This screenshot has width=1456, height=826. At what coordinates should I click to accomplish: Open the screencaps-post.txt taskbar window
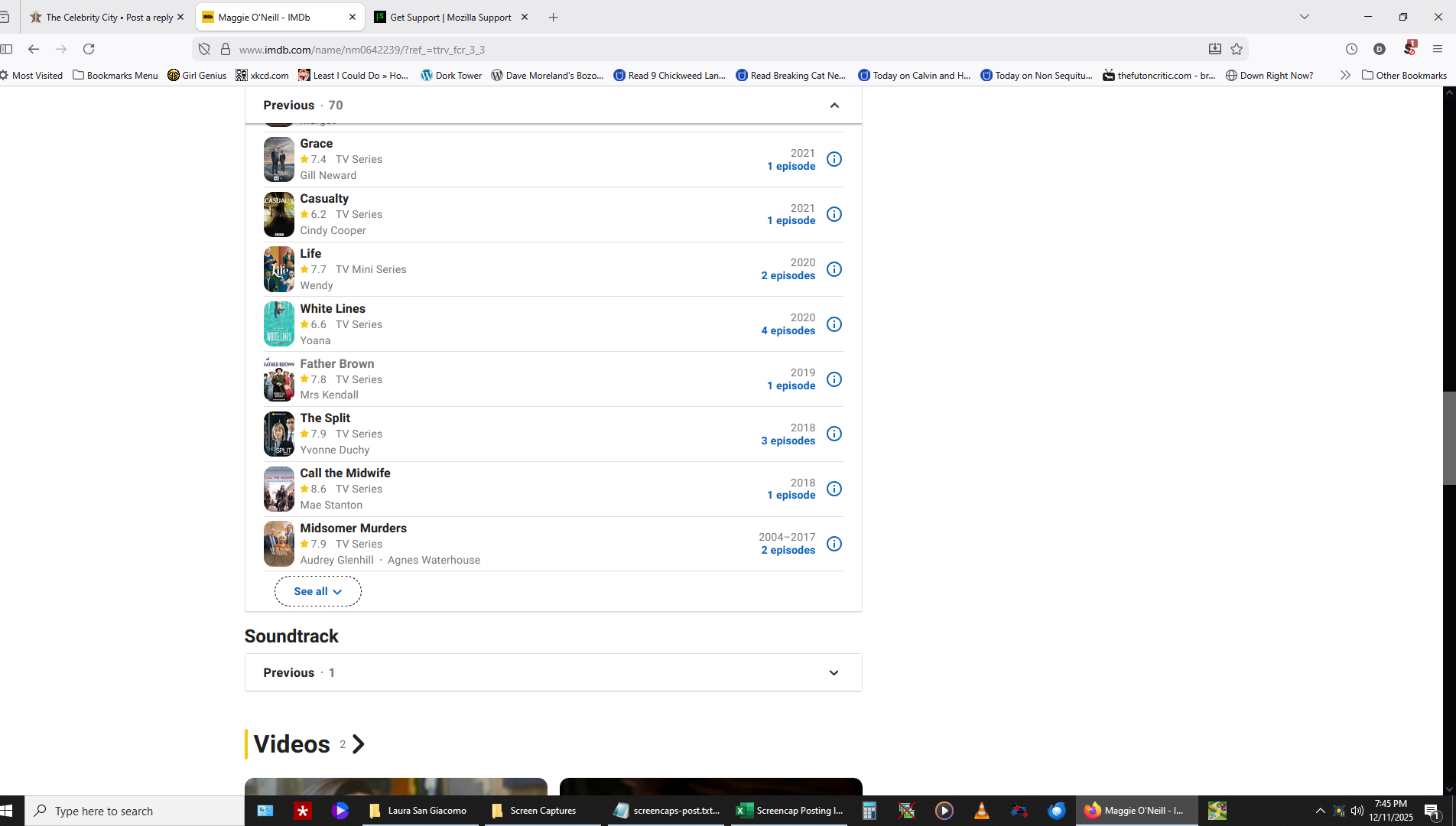pos(667,811)
